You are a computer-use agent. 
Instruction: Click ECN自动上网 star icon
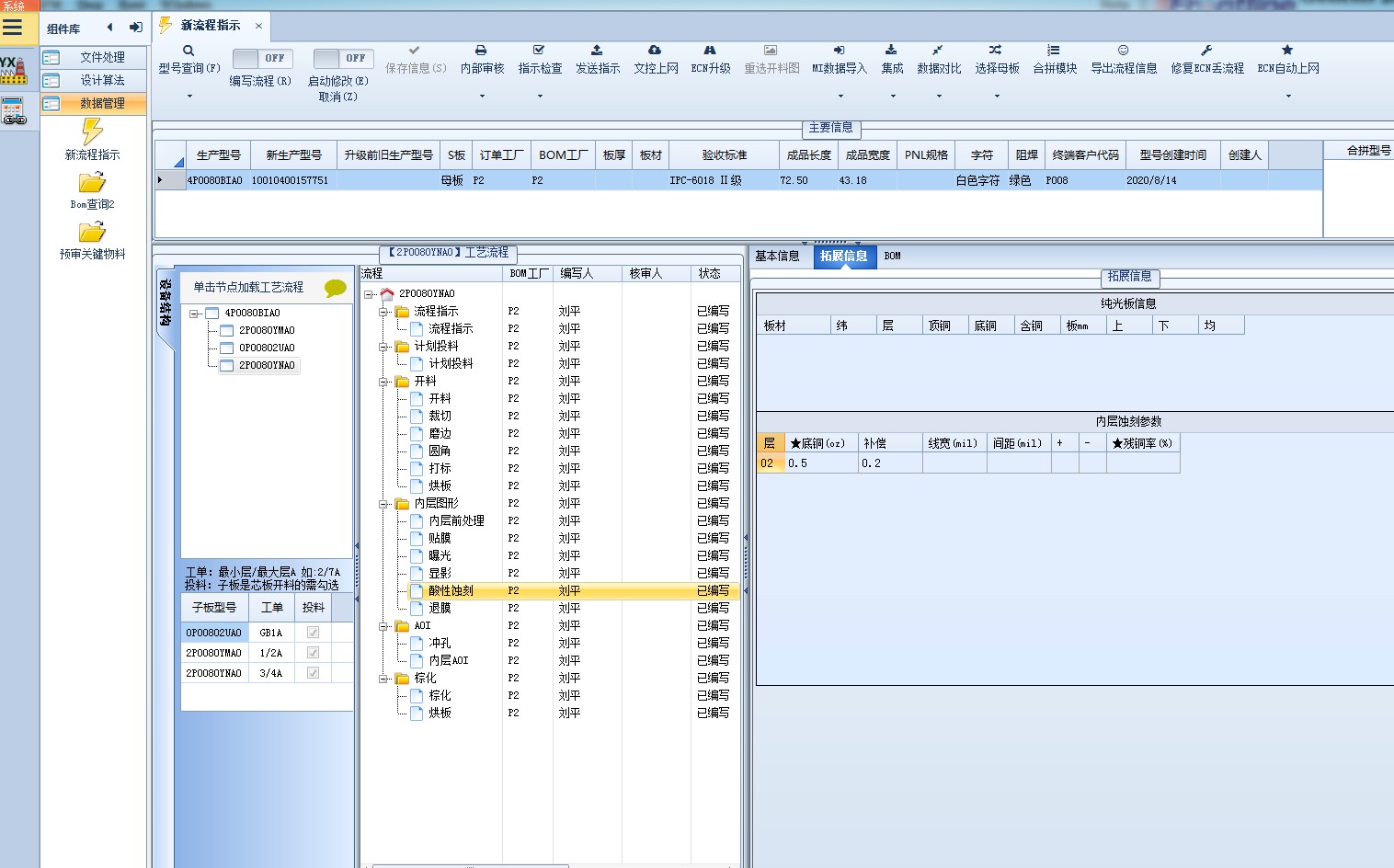pyautogui.click(x=1287, y=51)
